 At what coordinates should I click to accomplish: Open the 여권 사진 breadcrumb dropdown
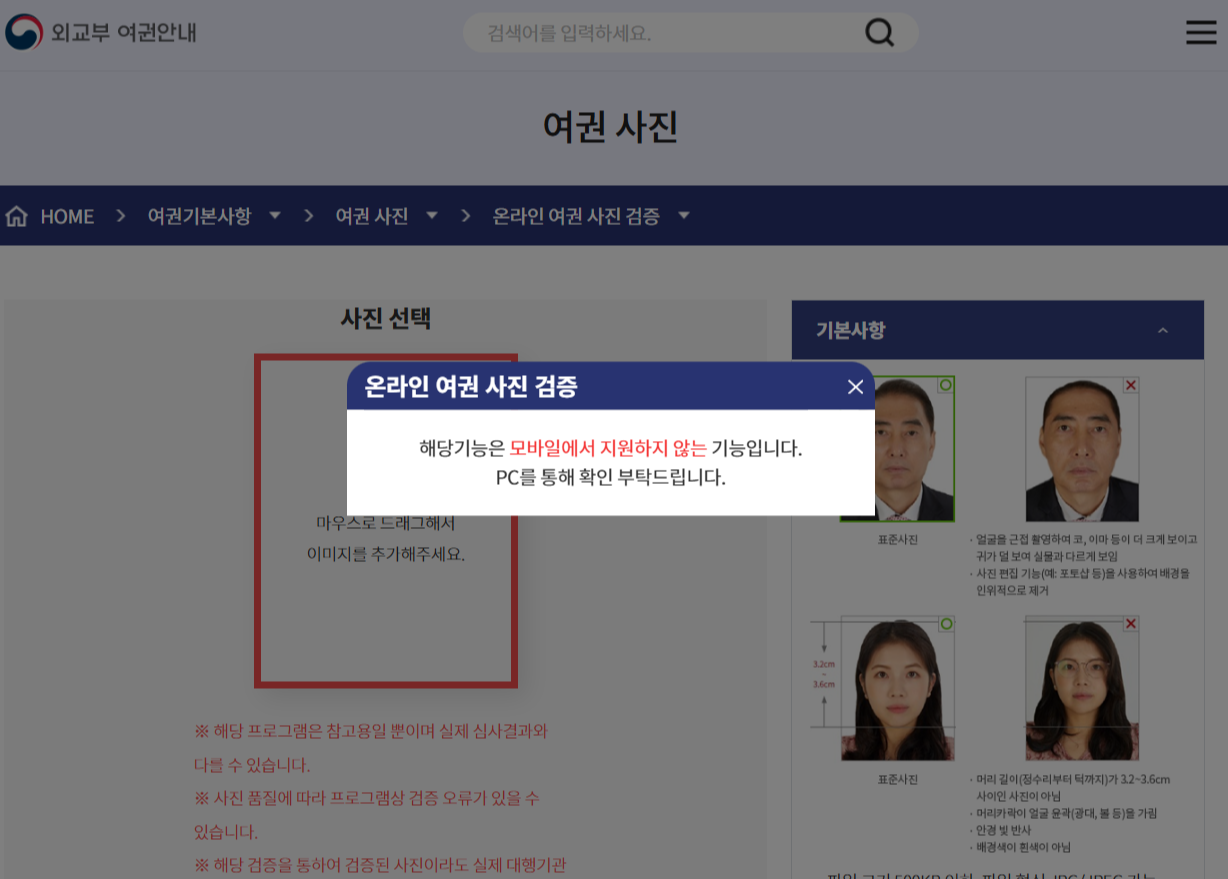(431, 215)
